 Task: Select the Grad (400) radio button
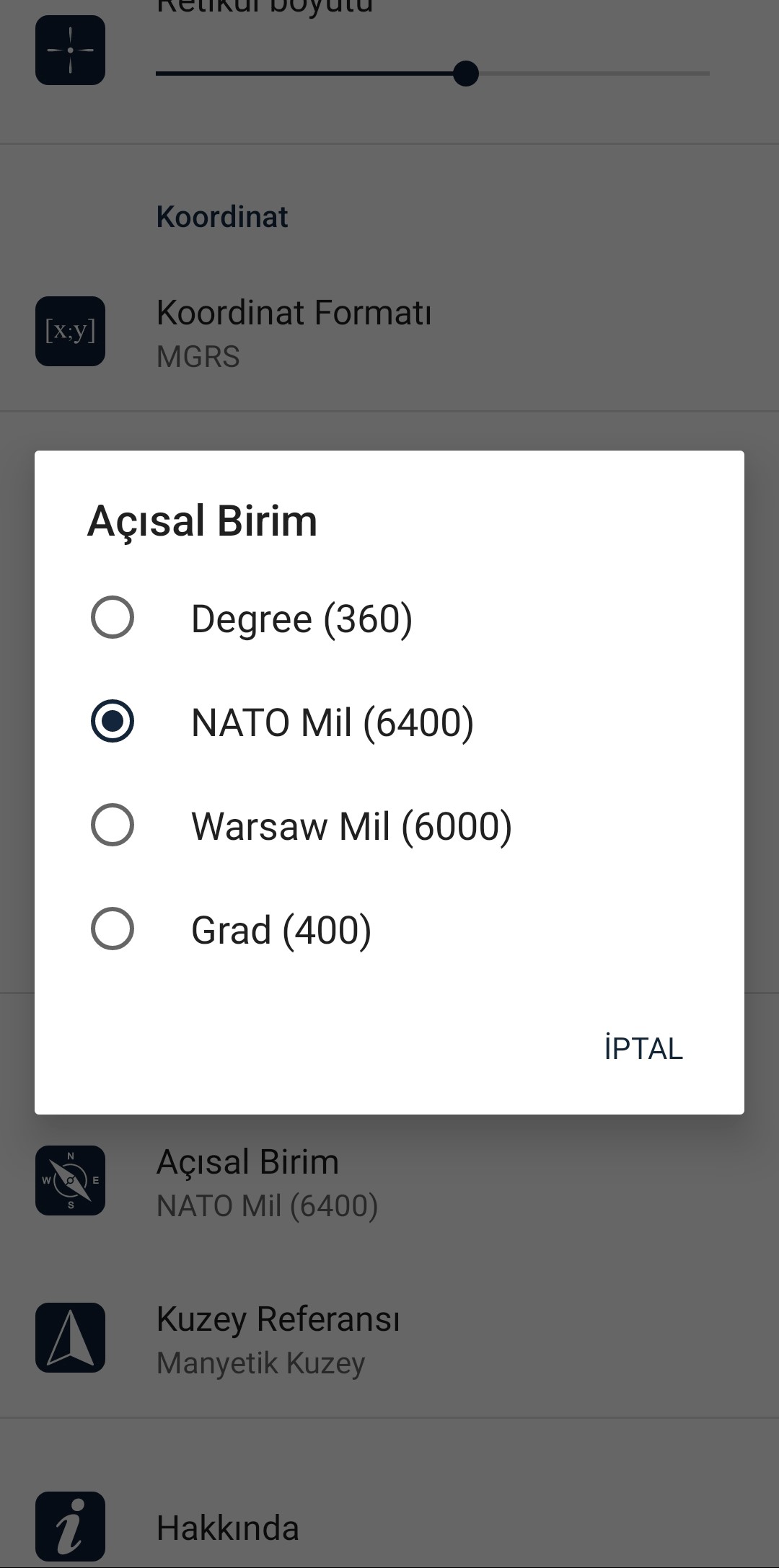point(113,929)
